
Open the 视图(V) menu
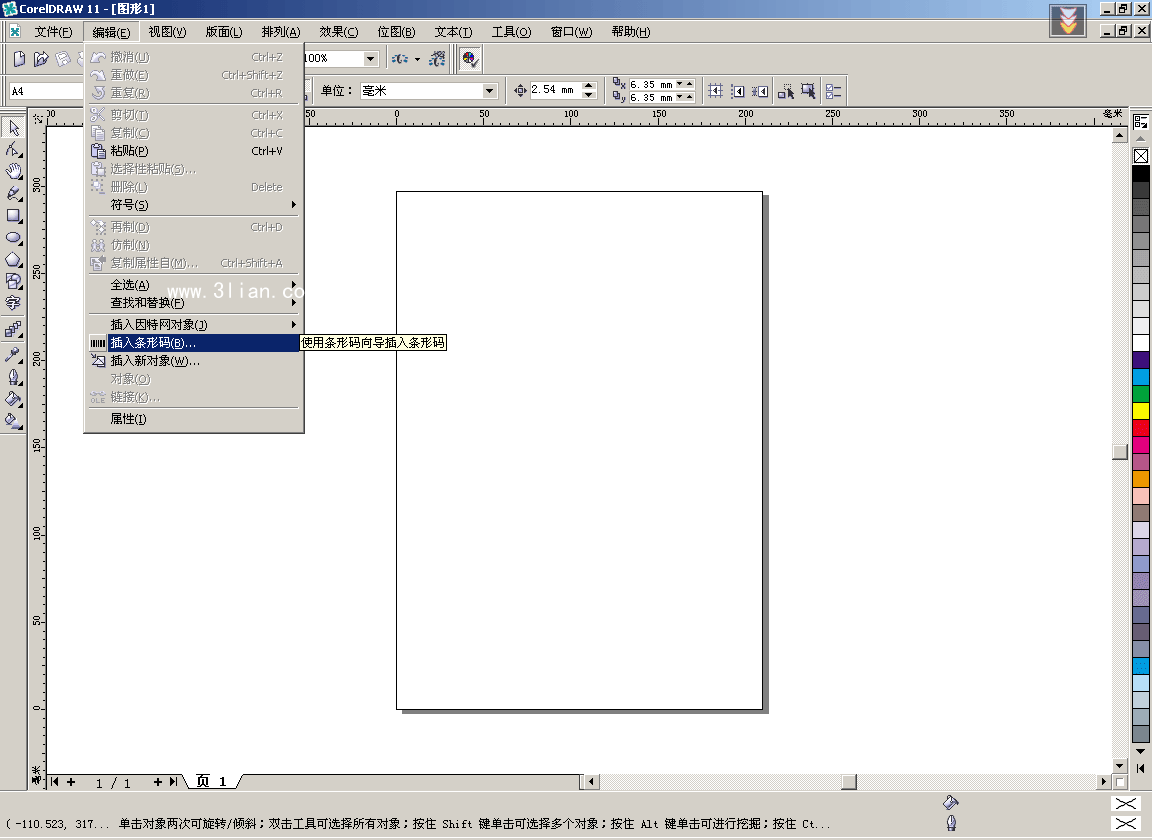pos(167,32)
